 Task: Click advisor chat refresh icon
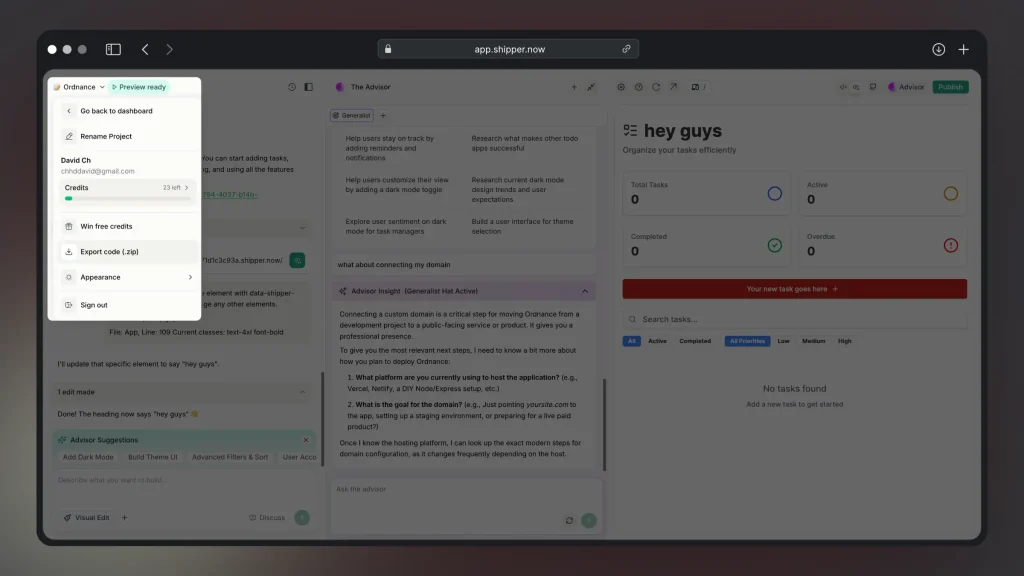click(x=569, y=520)
